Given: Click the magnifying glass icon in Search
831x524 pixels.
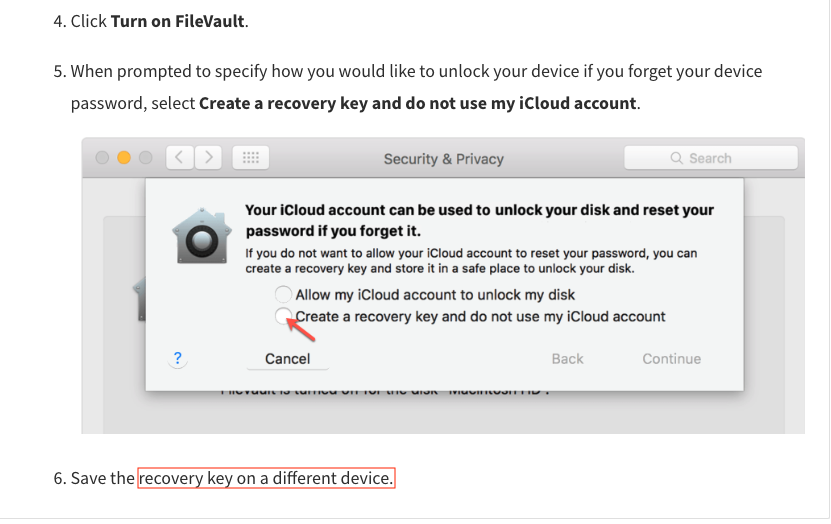Looking at the screenshot, I should click(677, 158).
